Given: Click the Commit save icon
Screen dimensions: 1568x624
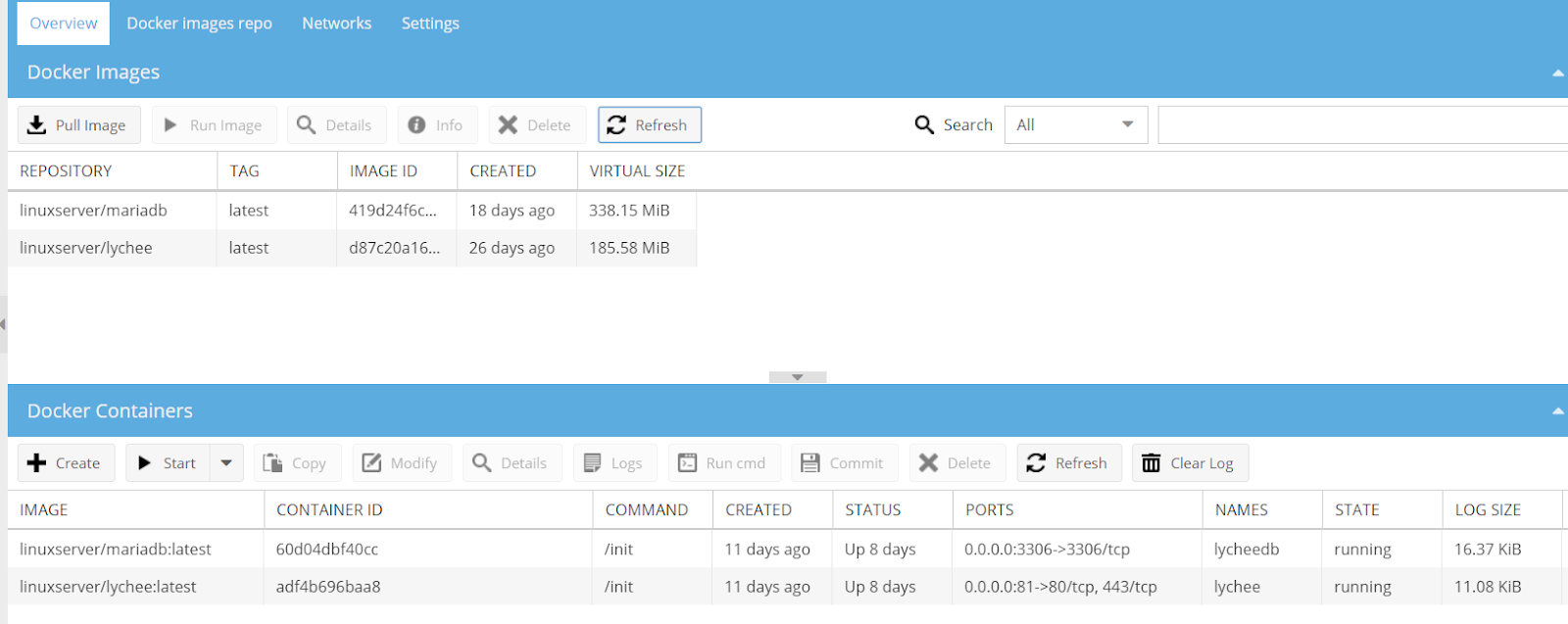Looking at the screenshot, I should (x=810, y=463).
